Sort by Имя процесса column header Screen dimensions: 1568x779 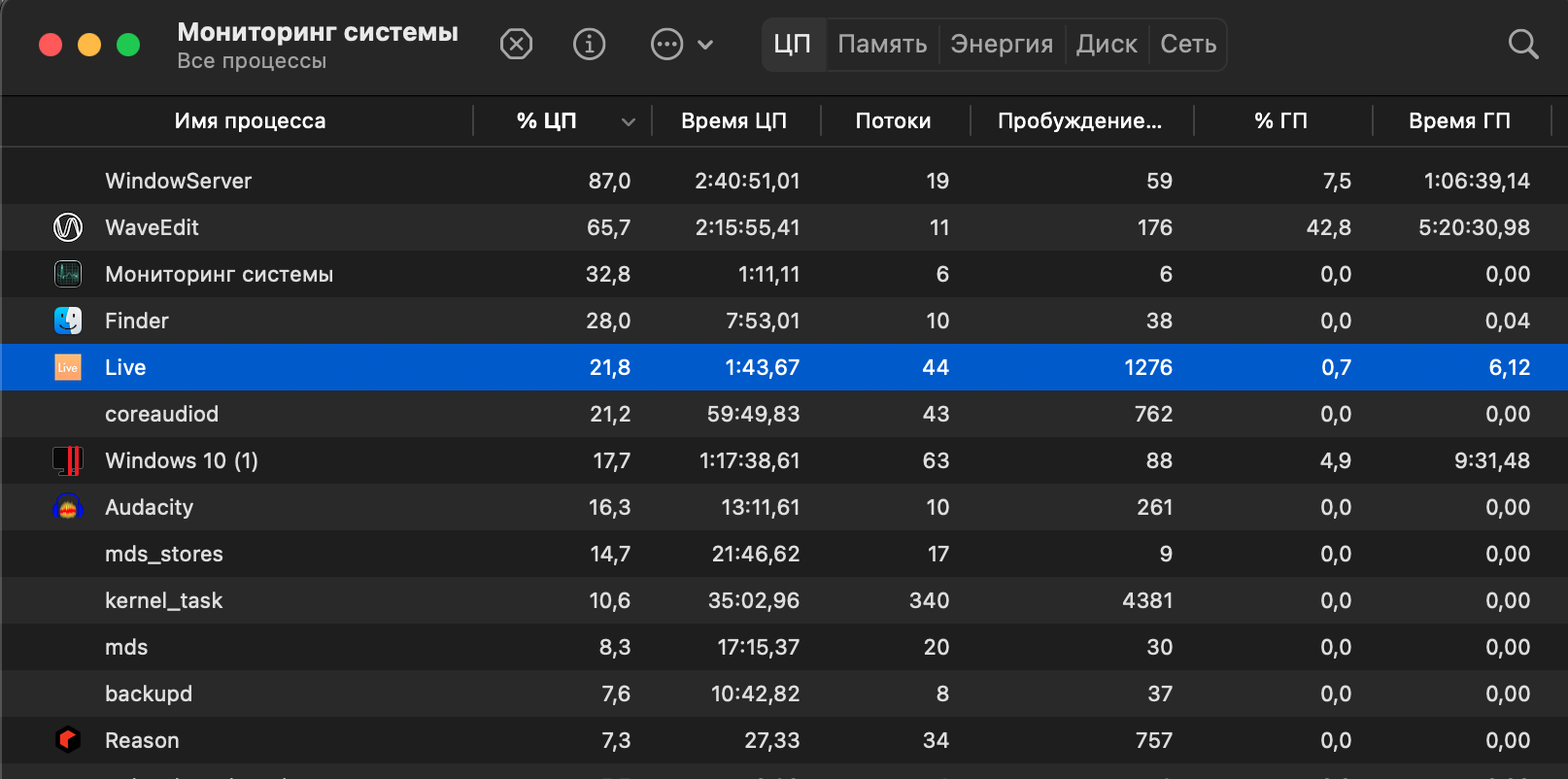click(x=250, y=121)
